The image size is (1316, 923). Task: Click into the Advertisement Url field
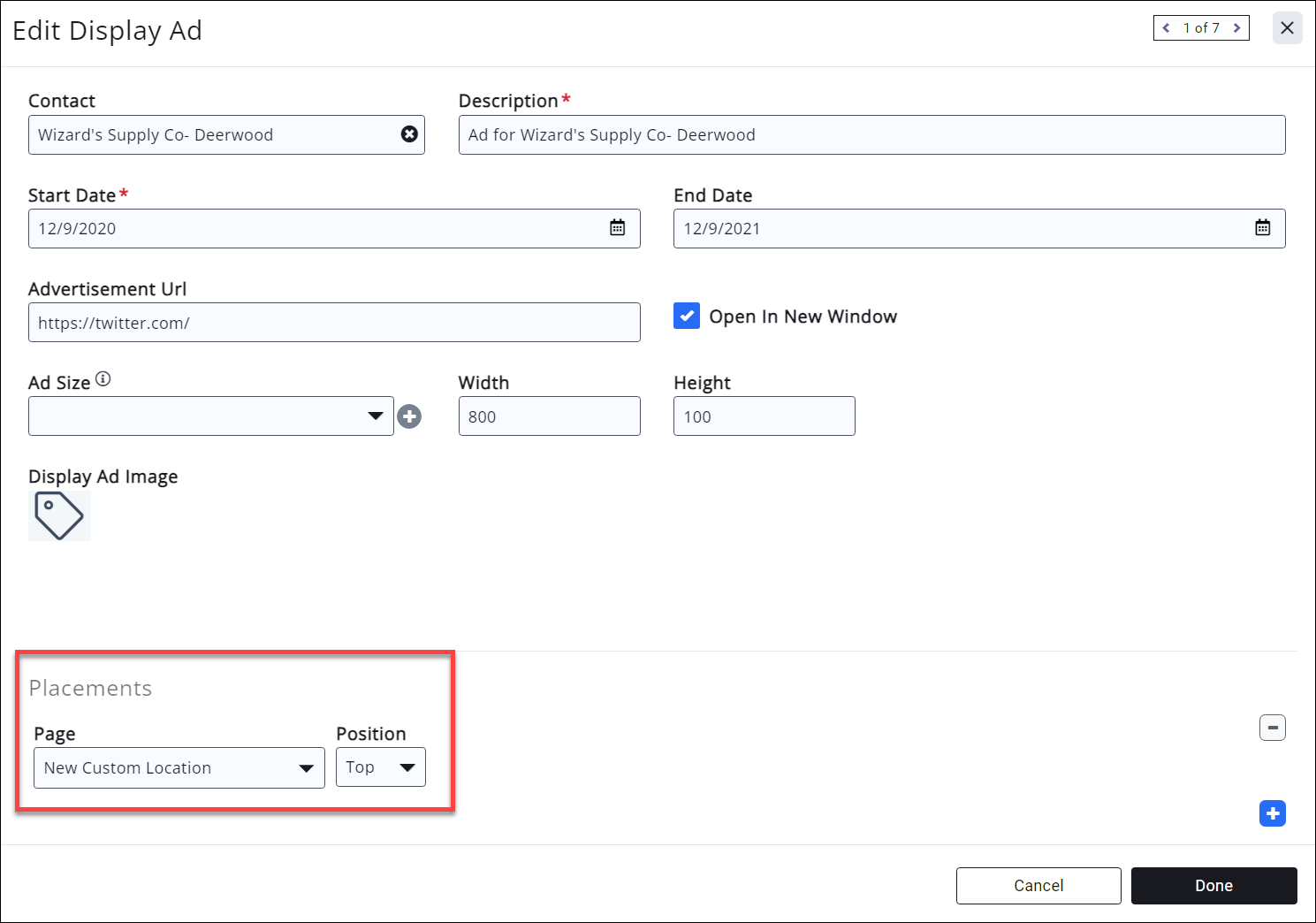334,323
